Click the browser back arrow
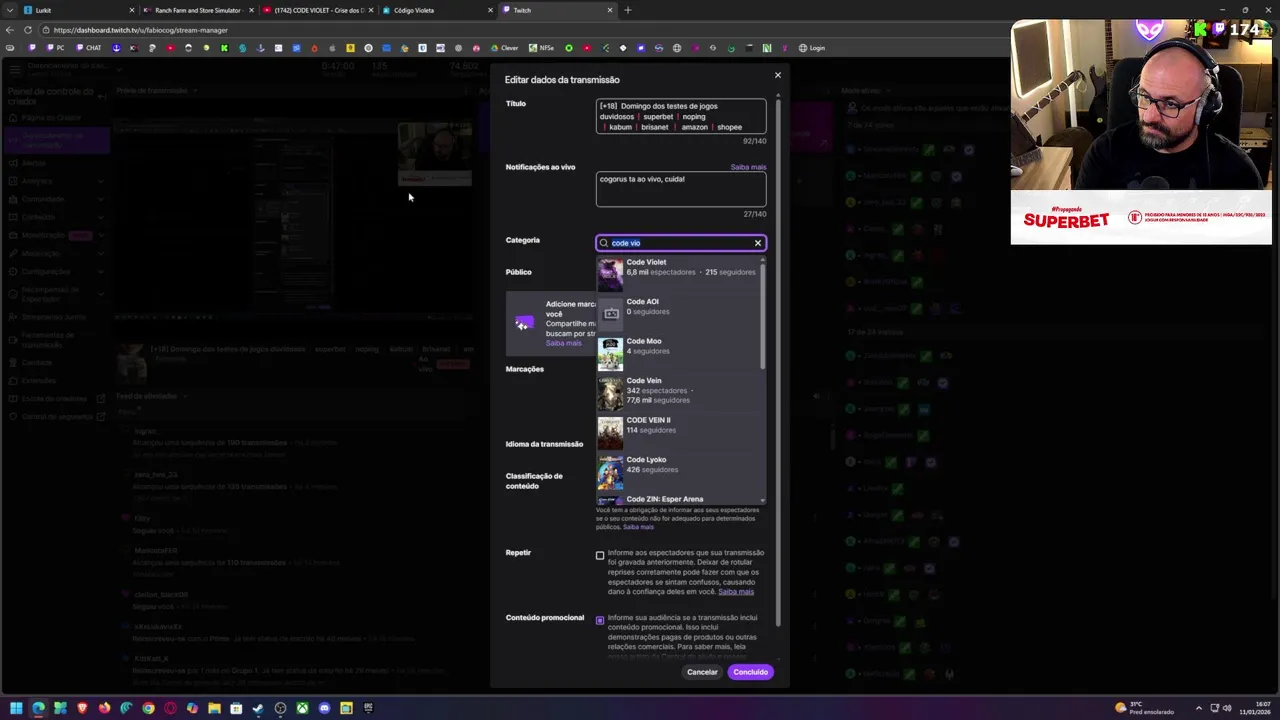 click(x=10, y=30)
